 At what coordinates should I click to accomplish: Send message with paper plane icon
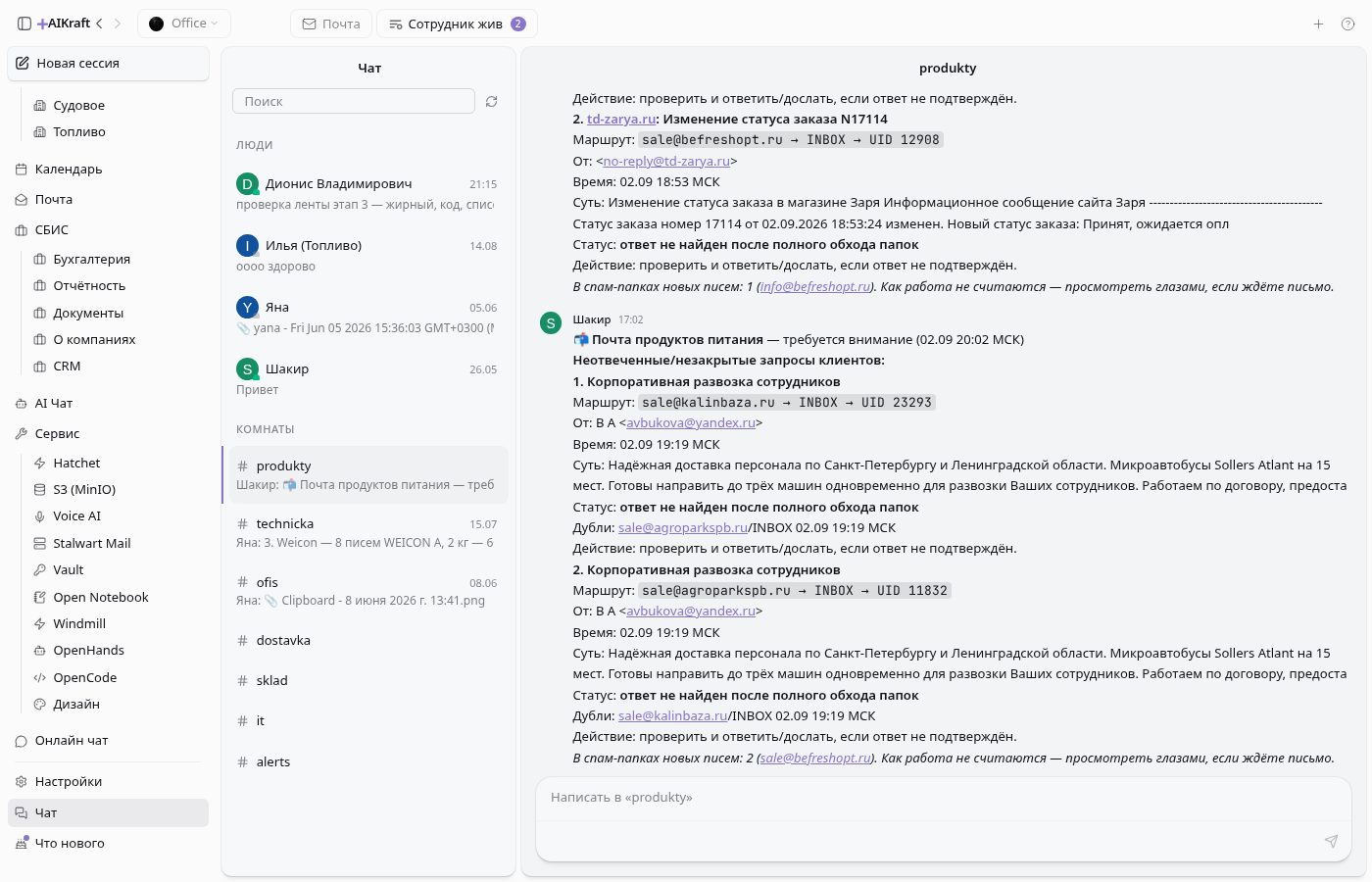(1331, 841)
